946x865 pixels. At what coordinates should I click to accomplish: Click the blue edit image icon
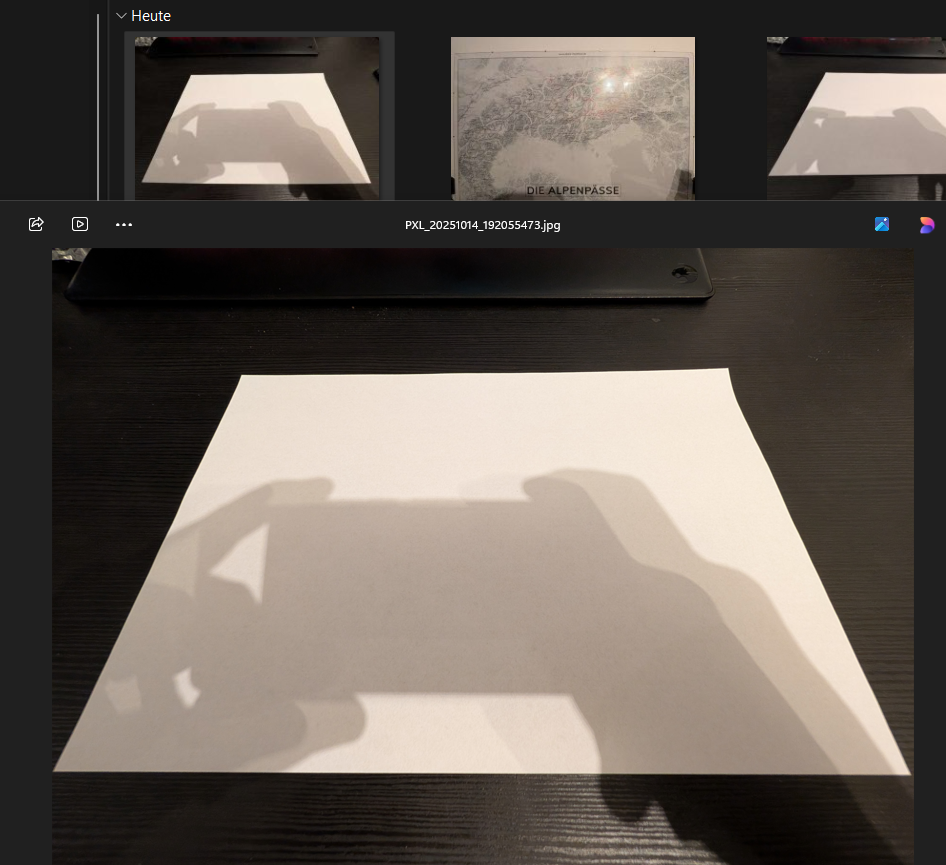(882, 225)
